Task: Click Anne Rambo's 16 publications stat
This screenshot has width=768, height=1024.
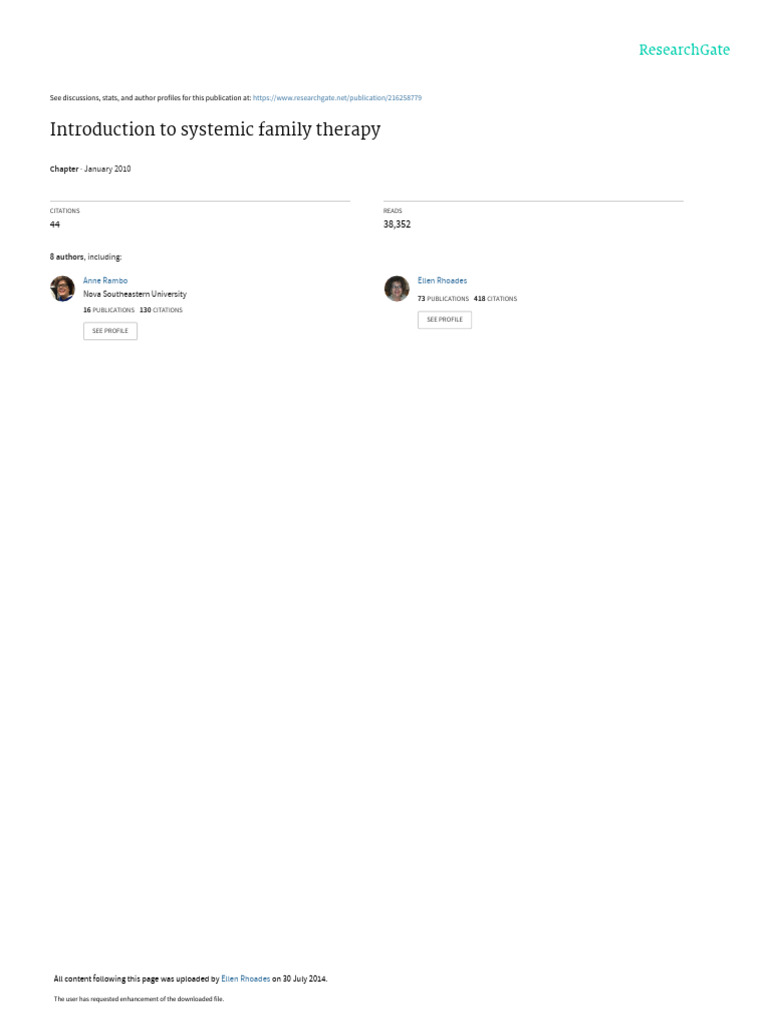Action: pos(108,310)
